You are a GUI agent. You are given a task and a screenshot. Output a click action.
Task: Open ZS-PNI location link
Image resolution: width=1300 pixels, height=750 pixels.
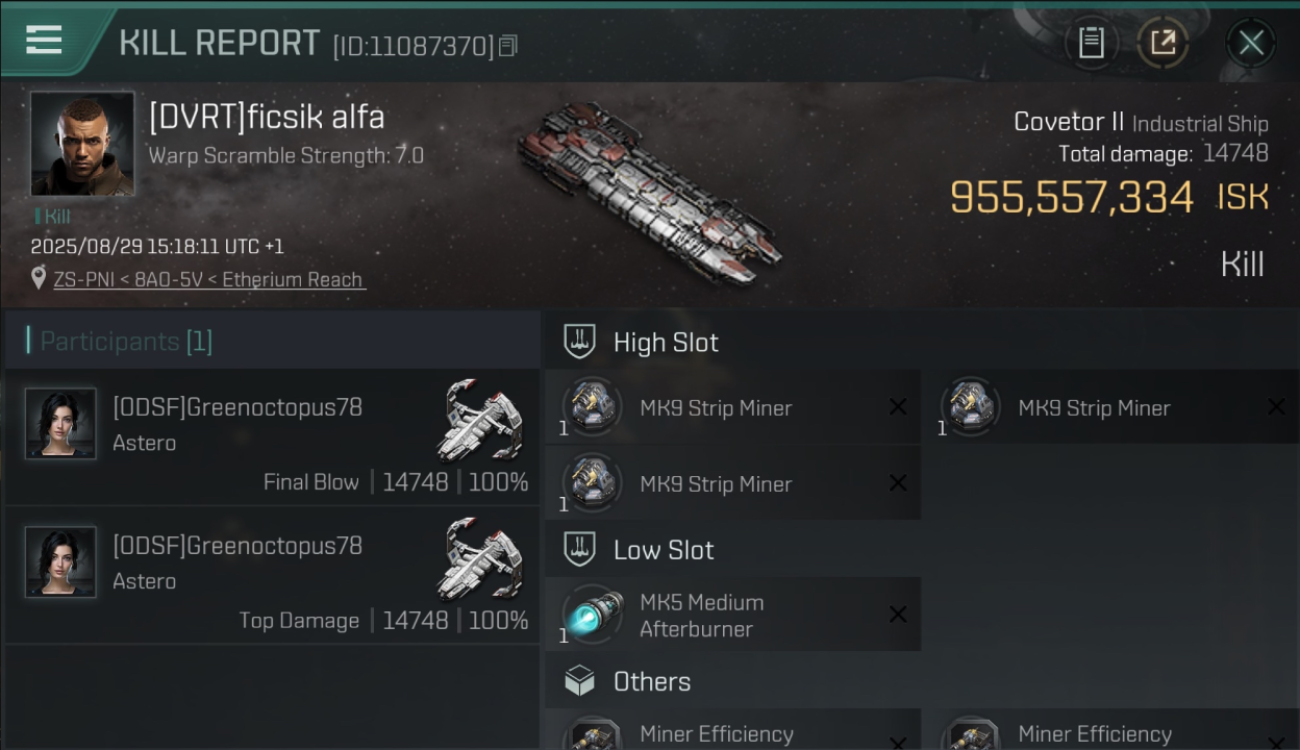coord(209,279)
